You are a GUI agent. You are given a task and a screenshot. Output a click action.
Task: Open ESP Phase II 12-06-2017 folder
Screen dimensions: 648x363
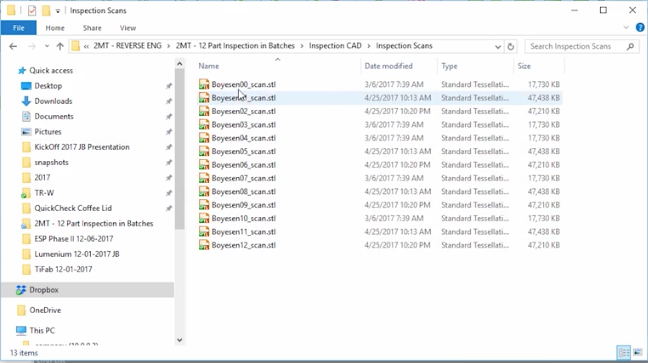tap(74, 239)
